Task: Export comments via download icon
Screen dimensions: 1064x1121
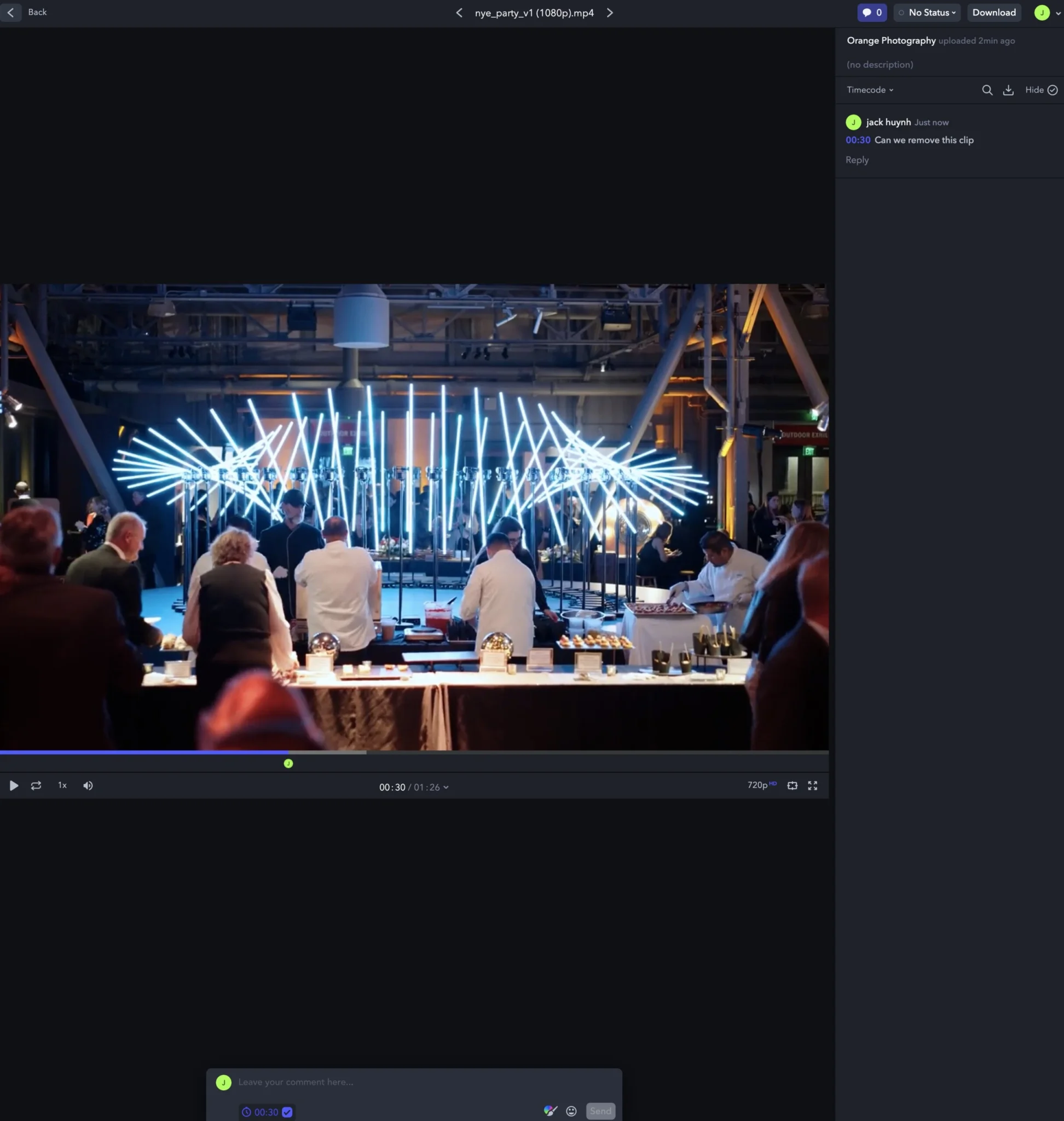Action: (x=1008, y=90)
